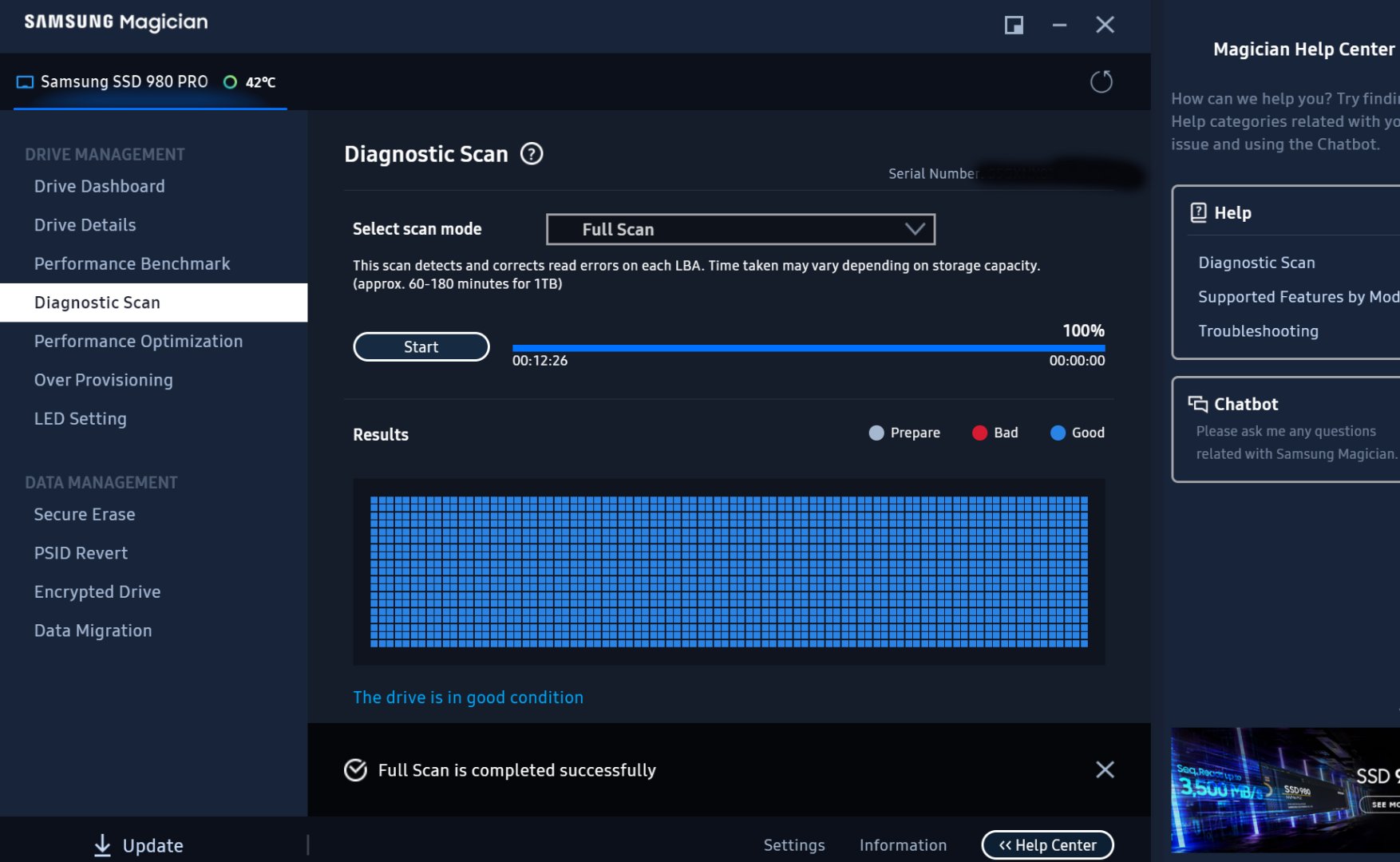Image resolution: width=1400 pixels, height=862 pixels.
Task: Select the Samsung SSD 980 PRO drive tab
Action: (150, 82)
